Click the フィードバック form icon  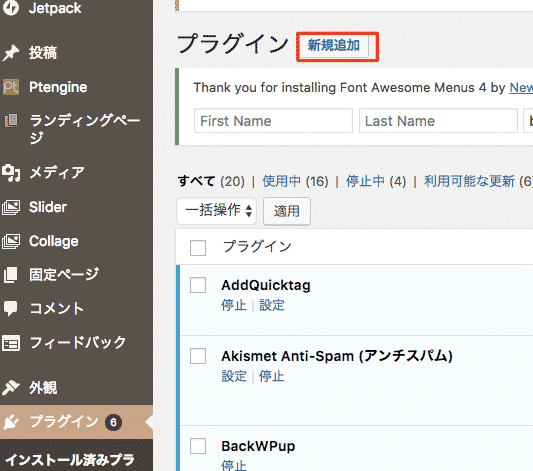coord(11,343)
